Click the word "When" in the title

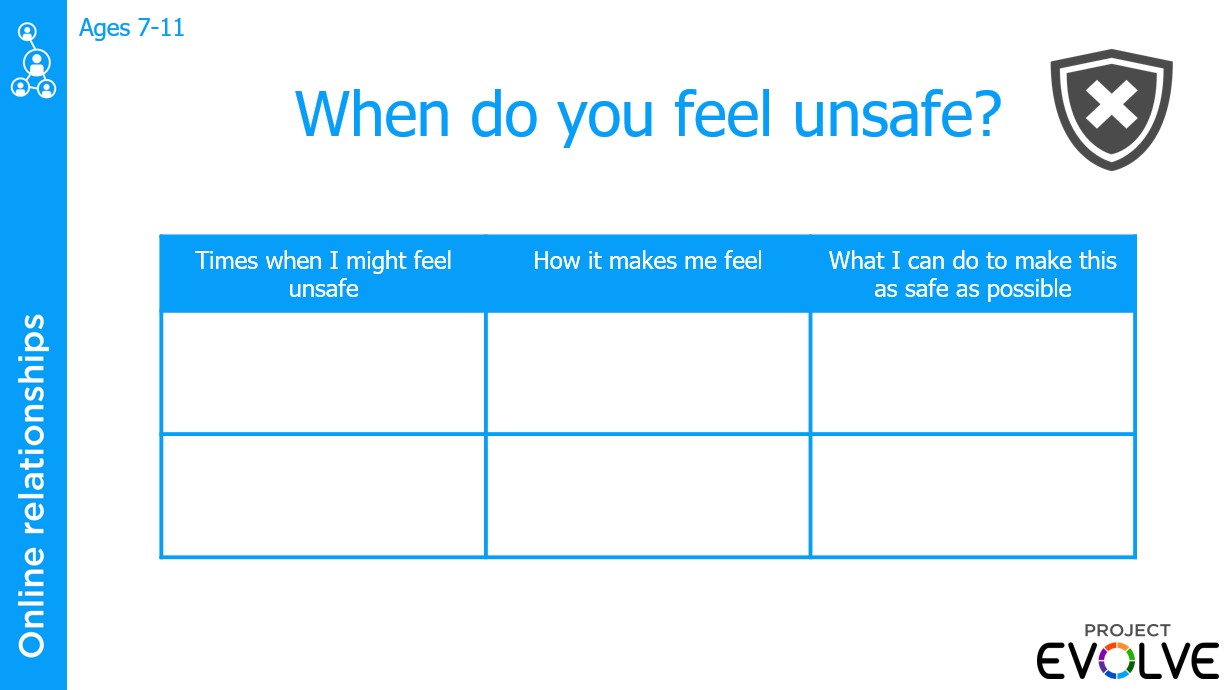(372, 113)
